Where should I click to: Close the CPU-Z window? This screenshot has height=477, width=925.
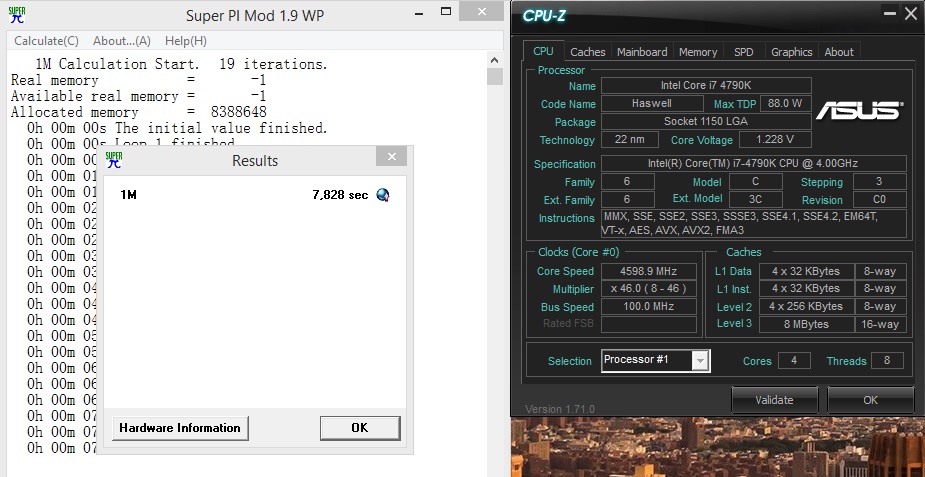(910, 14)
